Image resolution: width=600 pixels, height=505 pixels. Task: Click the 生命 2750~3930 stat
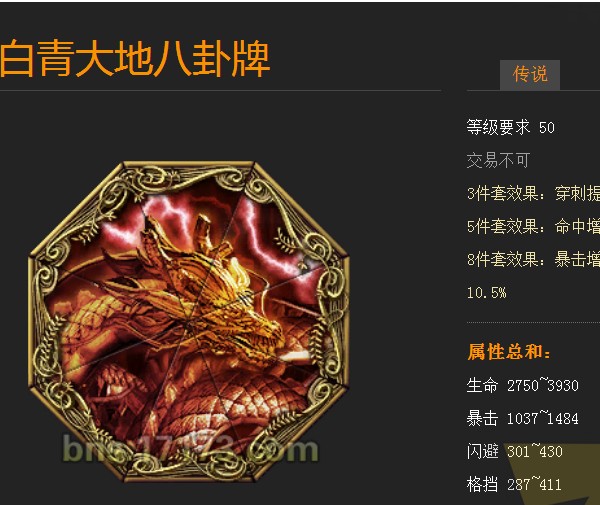522,385
